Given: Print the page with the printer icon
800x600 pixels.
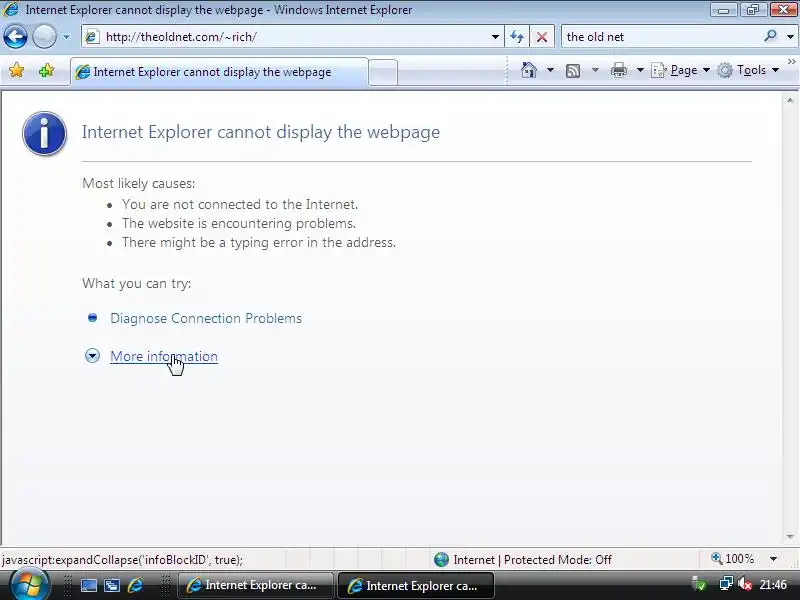Looking at the screenshot, I should pos(618,70).
